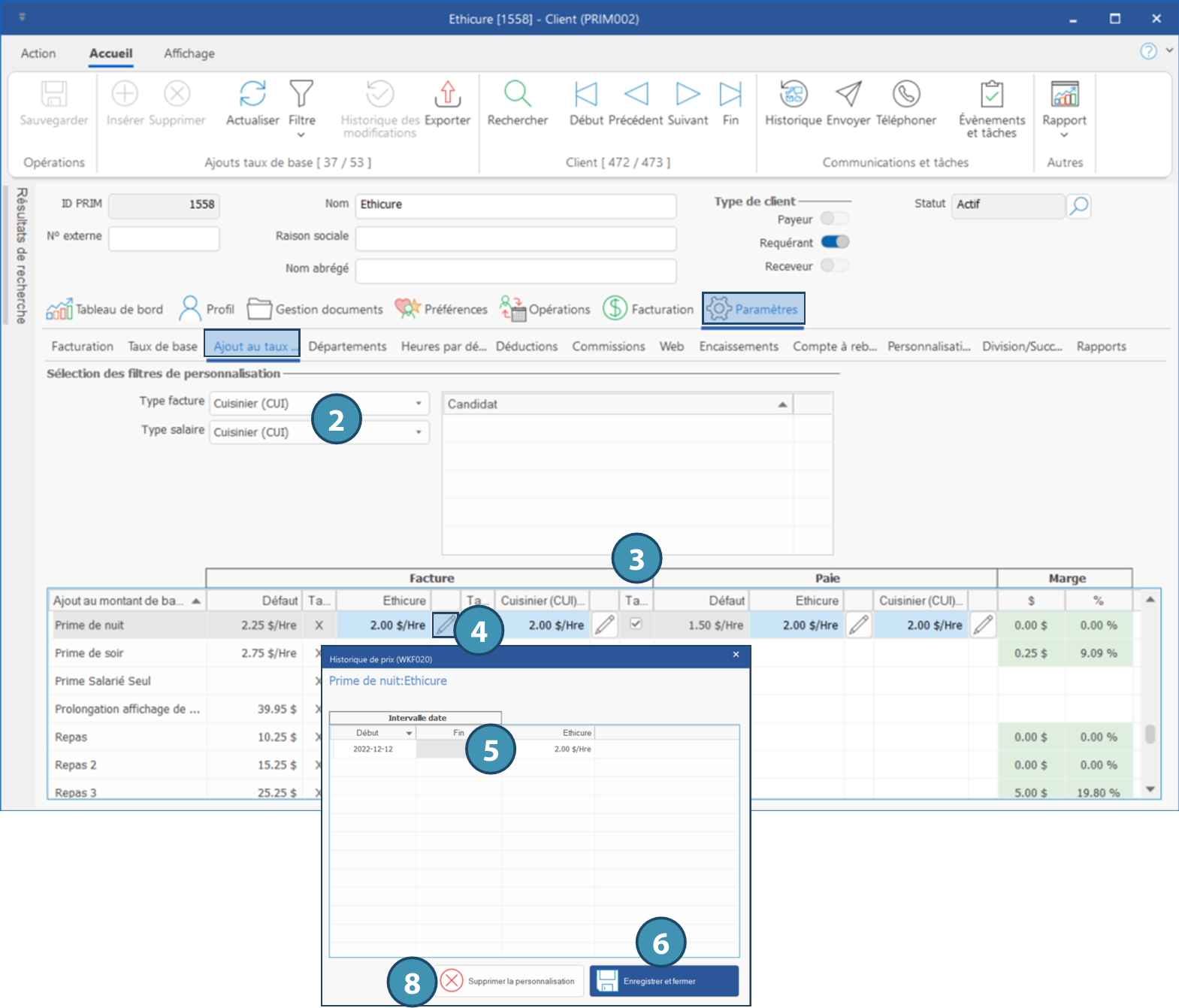Image resolution: width=1179 pixels, height=1008 pixels.
Task: Click the Statut magnifier lookup icon
Action: [x=1078, y=205]
